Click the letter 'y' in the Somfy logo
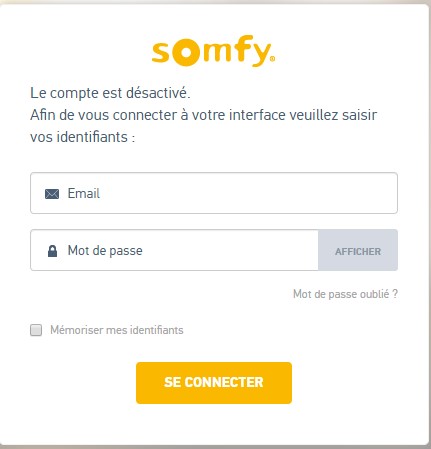431x449 pixels. click(259, 55)
